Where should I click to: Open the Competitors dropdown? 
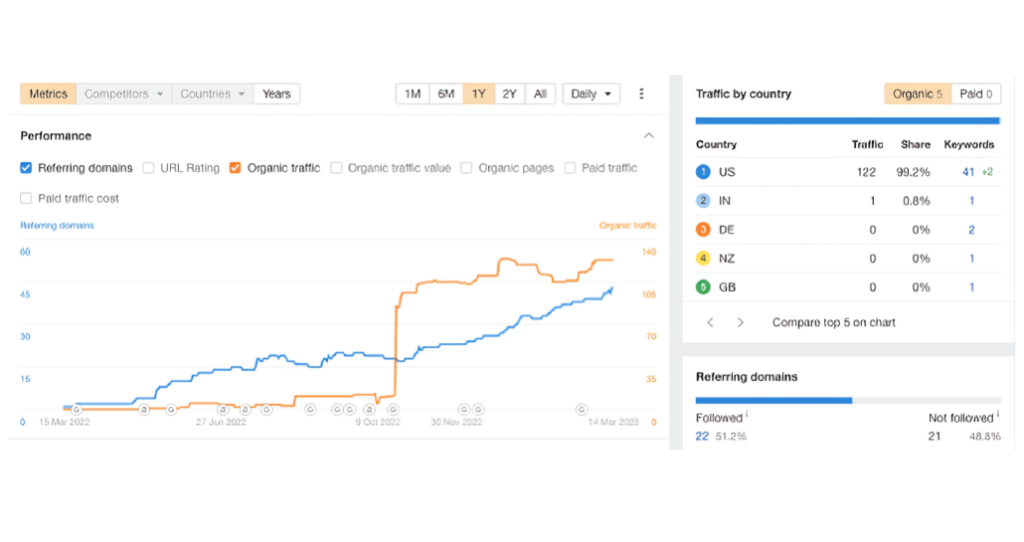(x=123, y=94)
